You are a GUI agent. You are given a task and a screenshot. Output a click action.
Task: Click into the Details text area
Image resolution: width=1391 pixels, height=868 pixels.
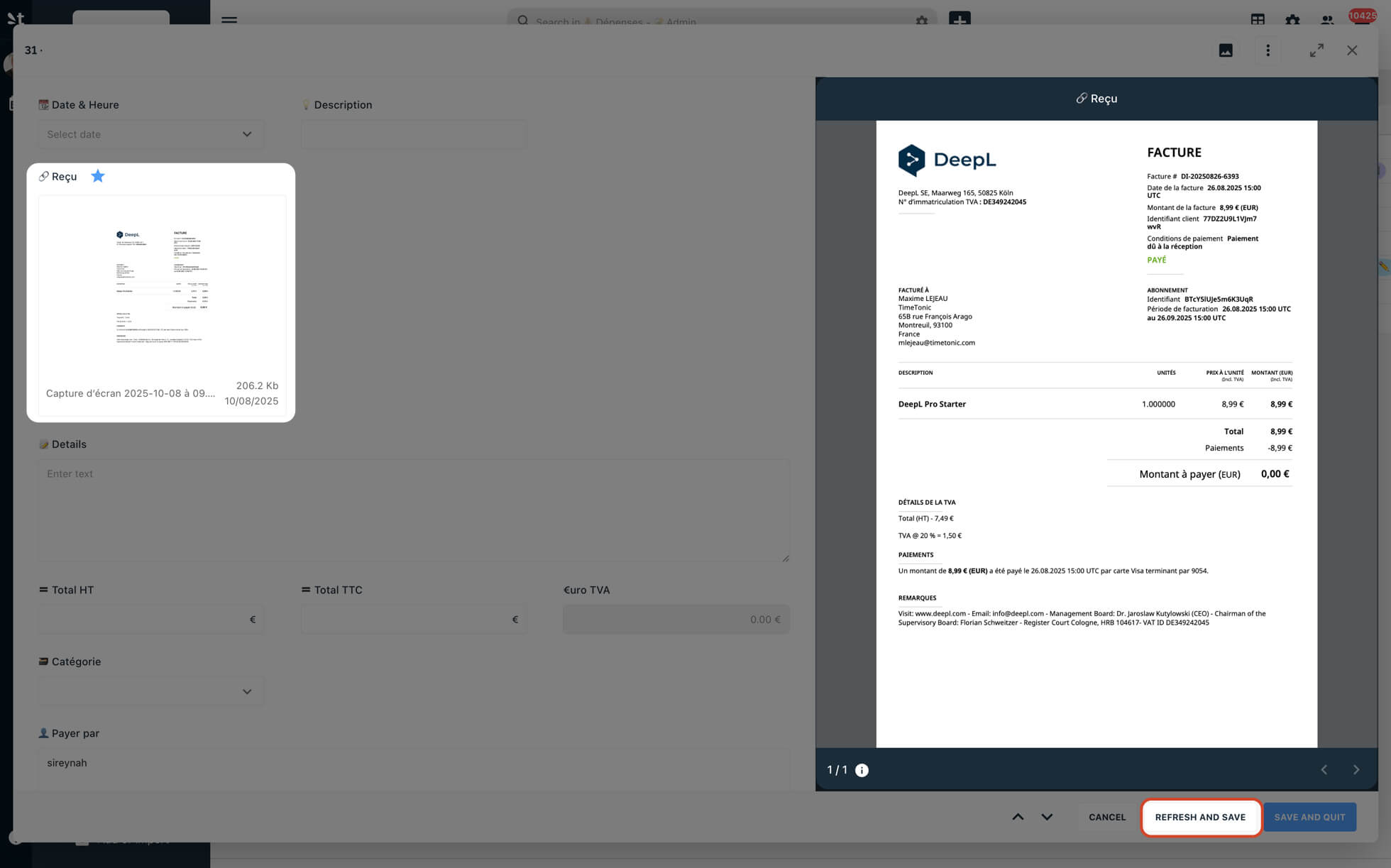[x=413, y=511]
